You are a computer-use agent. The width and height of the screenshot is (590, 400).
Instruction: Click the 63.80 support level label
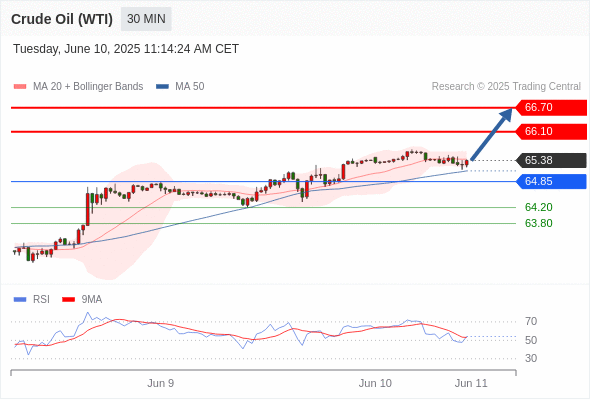pyautogui.click(x=538, y=224)
